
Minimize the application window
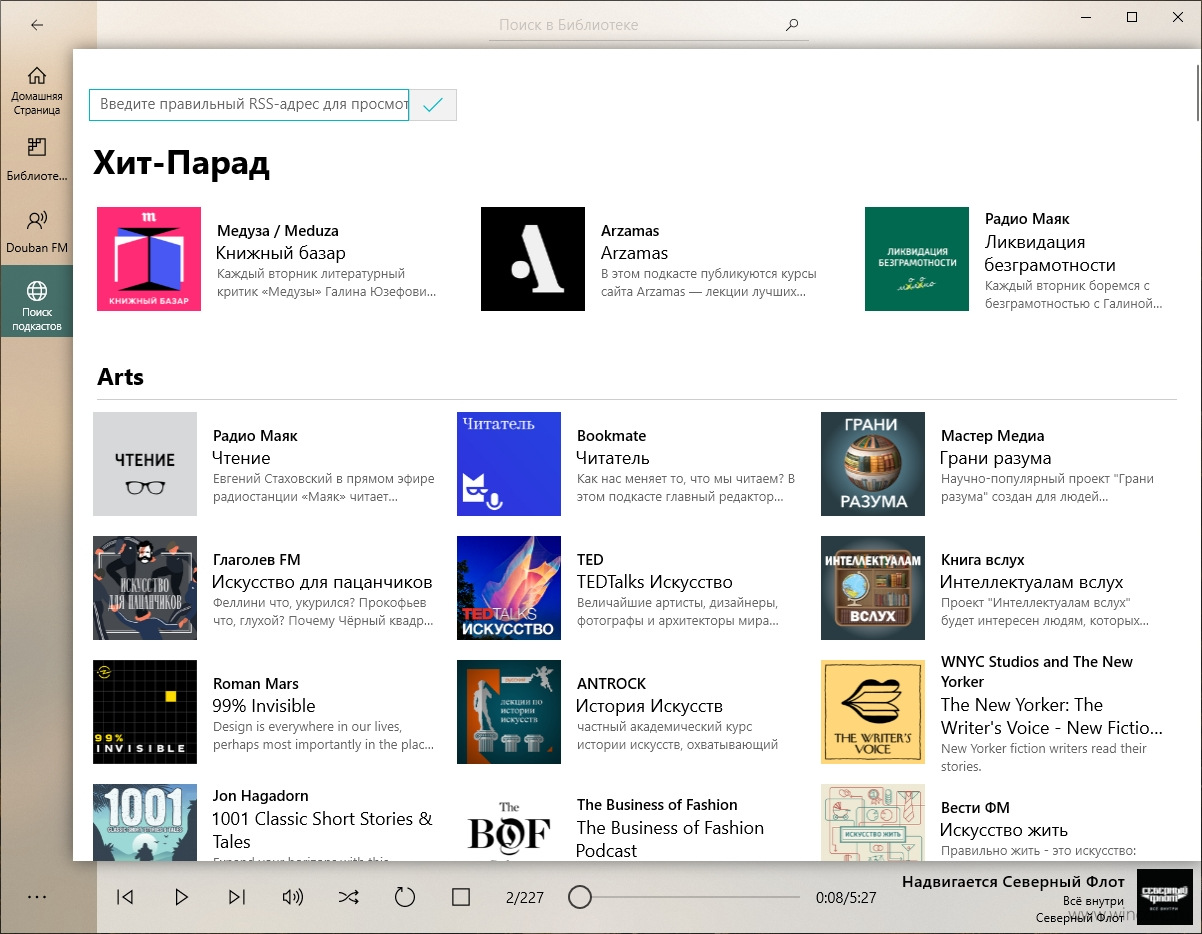pos(1086,16)
